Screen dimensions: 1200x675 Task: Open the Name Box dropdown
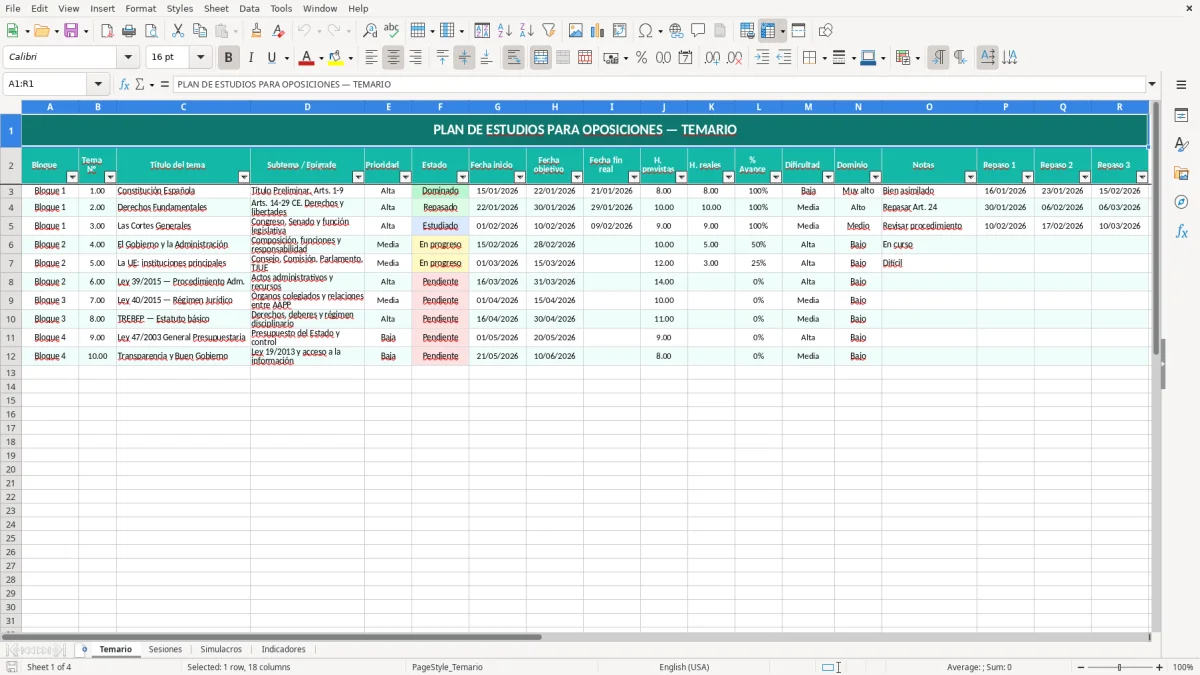(x=98, y=84)
